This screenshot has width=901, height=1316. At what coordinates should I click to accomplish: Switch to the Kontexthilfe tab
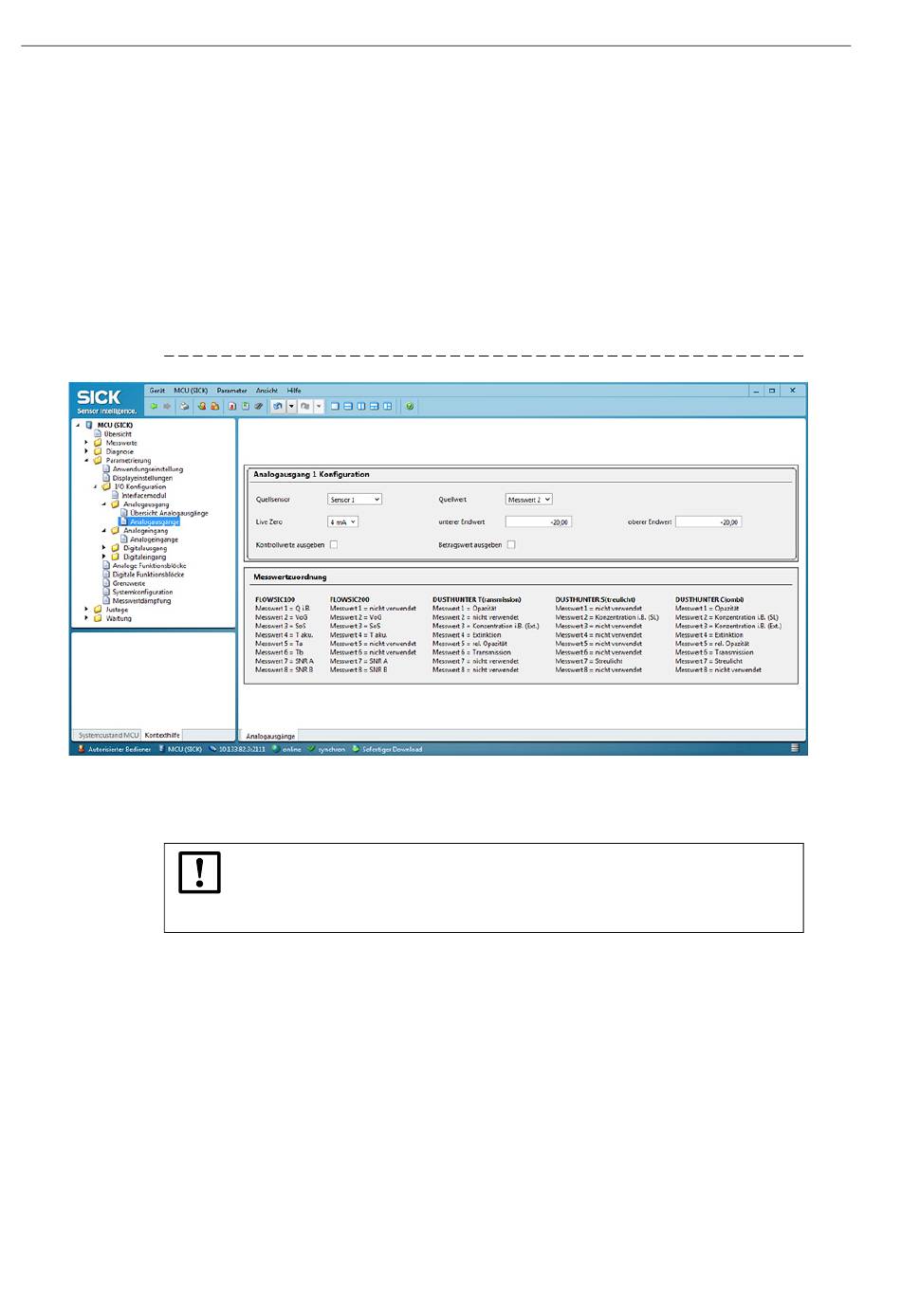coord(162,735)
